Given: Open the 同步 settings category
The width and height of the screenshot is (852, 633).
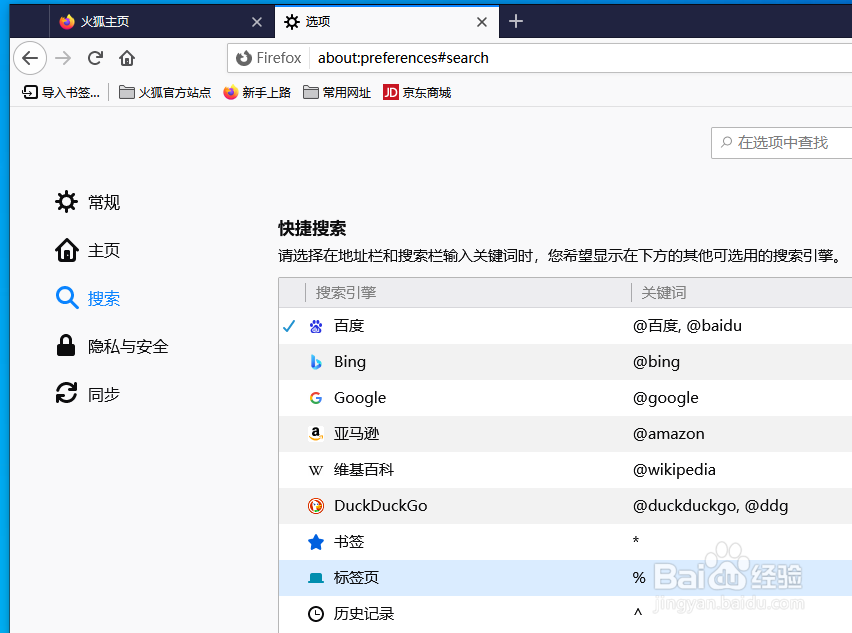Looking at the screenshot, I should coord(87,394).
